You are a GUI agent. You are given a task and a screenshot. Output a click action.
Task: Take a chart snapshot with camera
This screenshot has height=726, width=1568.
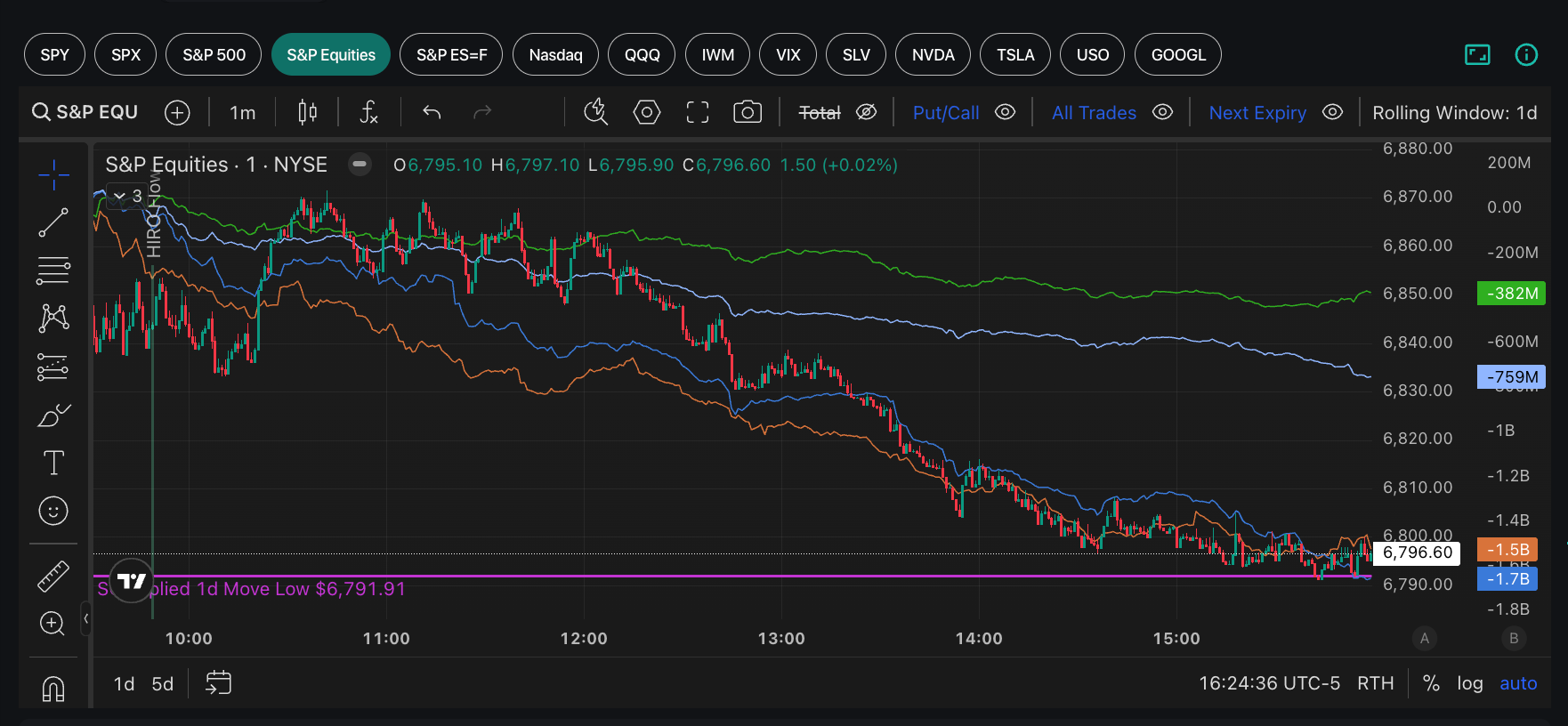click(748, 112)
